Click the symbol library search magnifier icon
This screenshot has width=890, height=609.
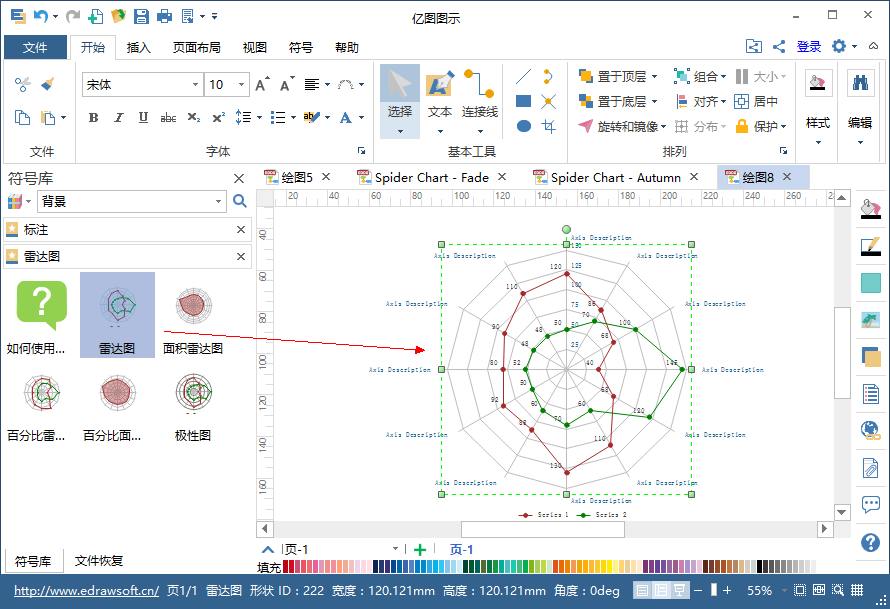pos(240,201)
